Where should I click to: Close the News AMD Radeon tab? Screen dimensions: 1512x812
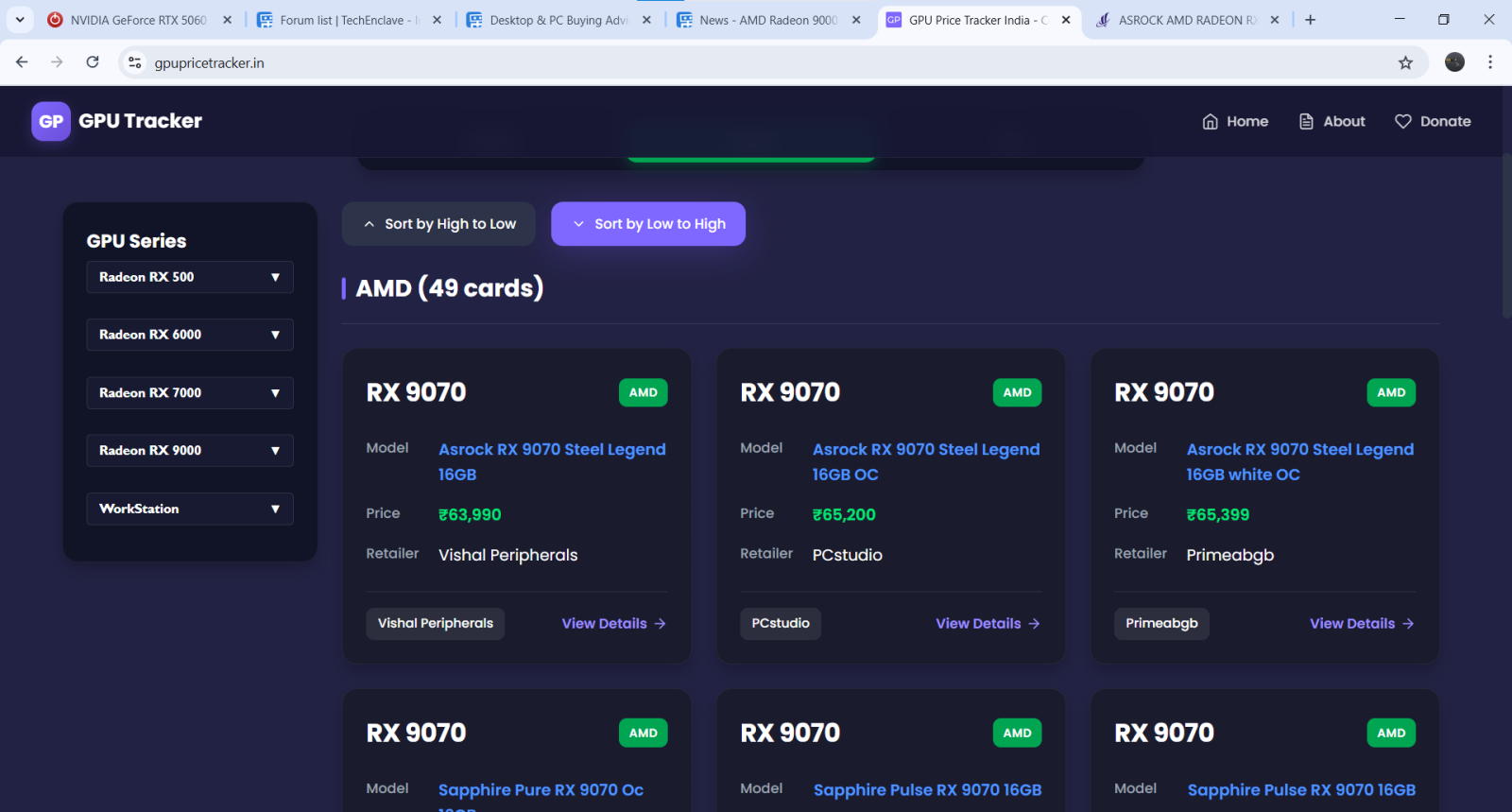pyautogui.click(x=856, y=20)
